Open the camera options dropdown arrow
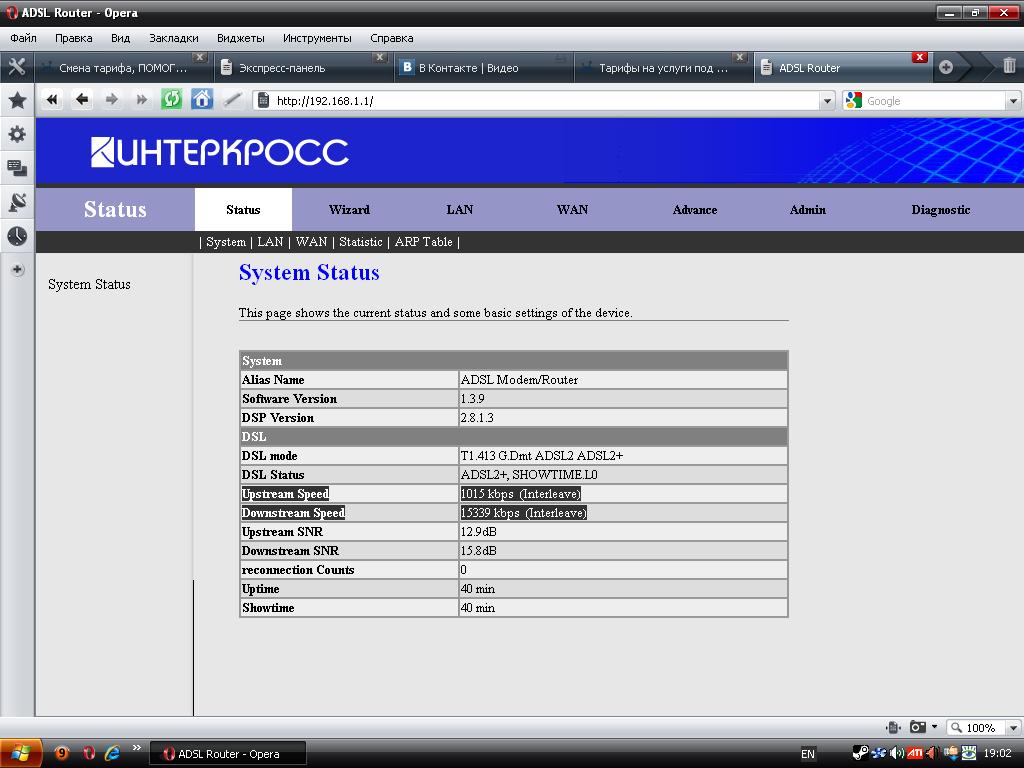 click(935, 727)
